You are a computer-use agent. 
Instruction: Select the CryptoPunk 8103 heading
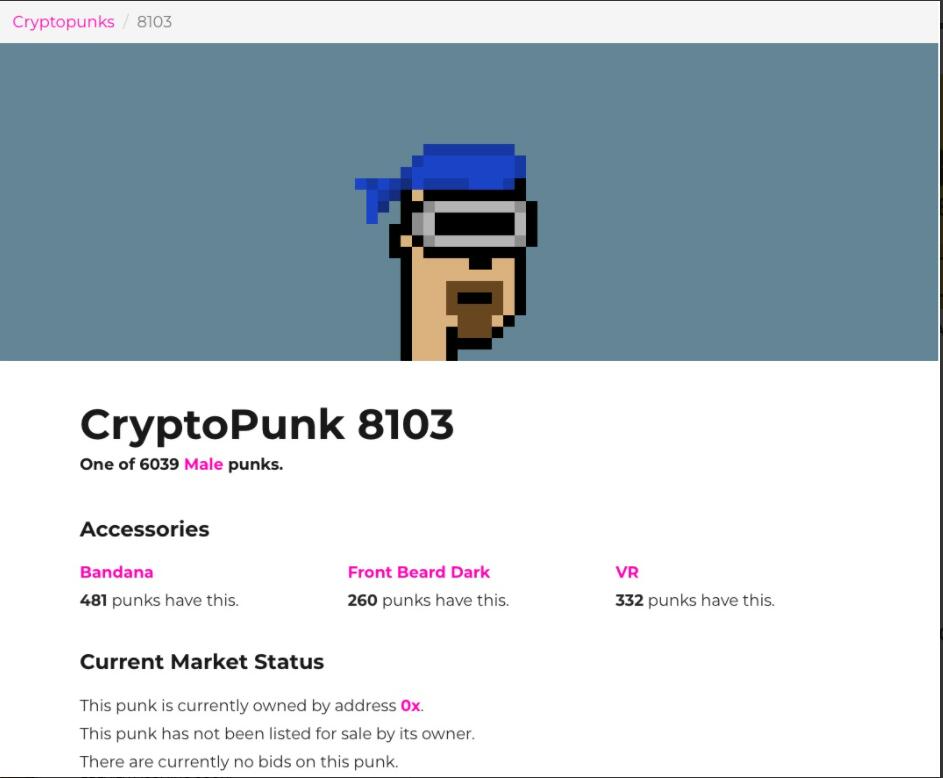(x=266, y=424)
